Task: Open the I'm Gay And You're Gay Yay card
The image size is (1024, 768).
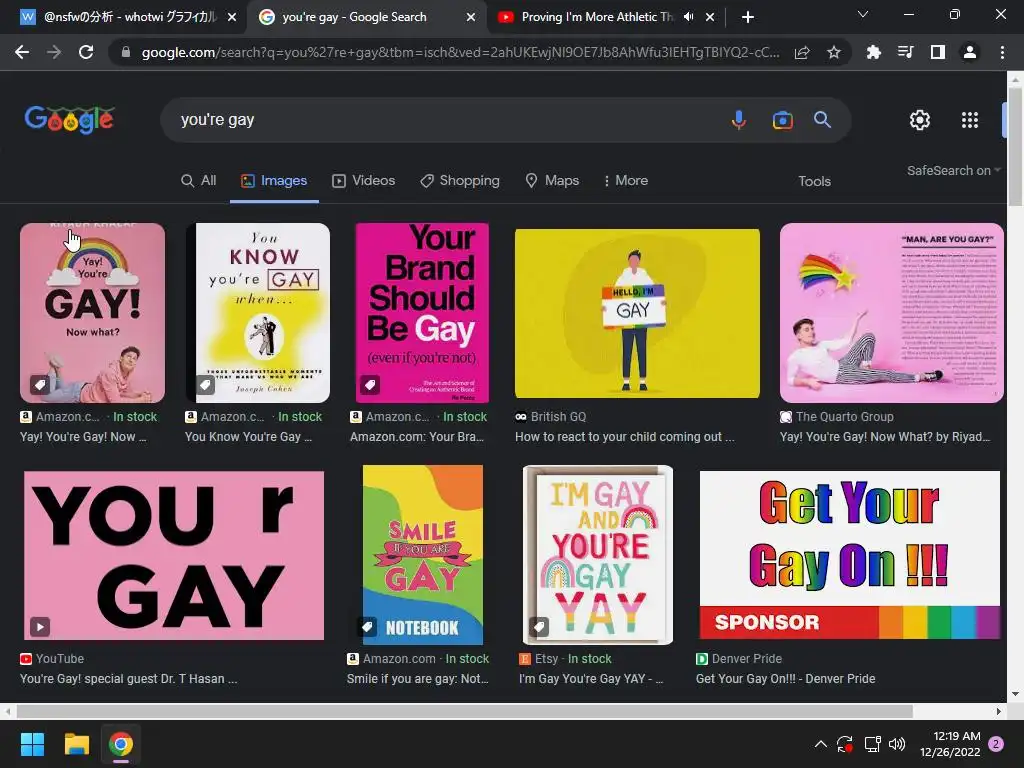Action: (598, 555)
